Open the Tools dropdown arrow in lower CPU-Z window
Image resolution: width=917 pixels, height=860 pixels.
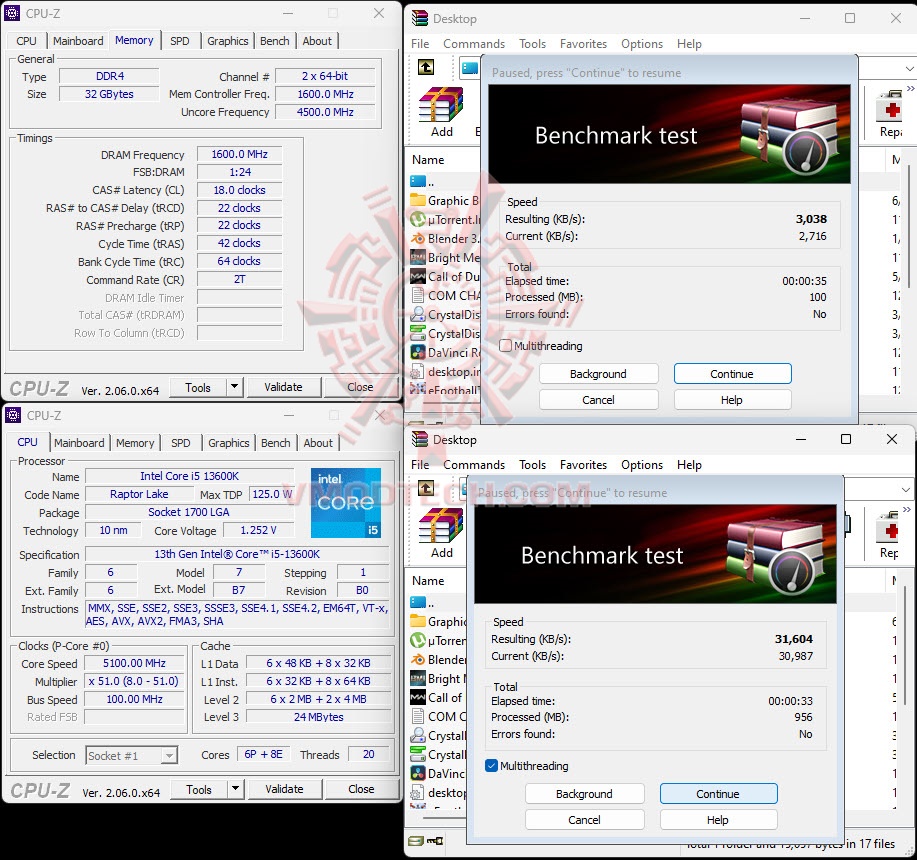coord(235,789)
